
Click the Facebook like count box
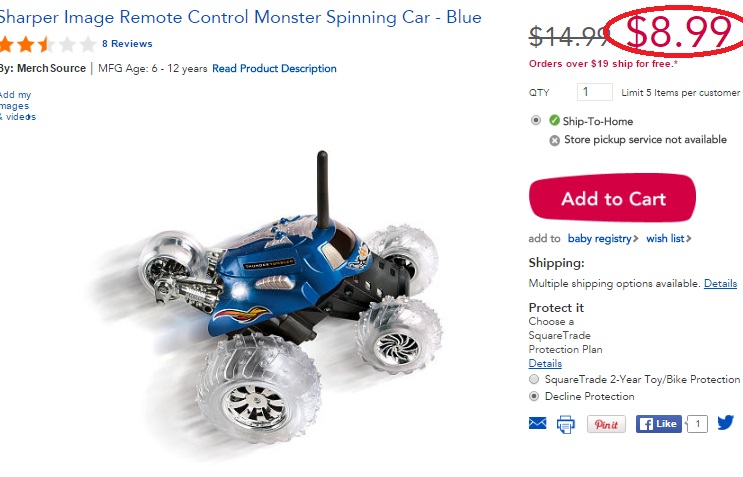tap(697, 424)
